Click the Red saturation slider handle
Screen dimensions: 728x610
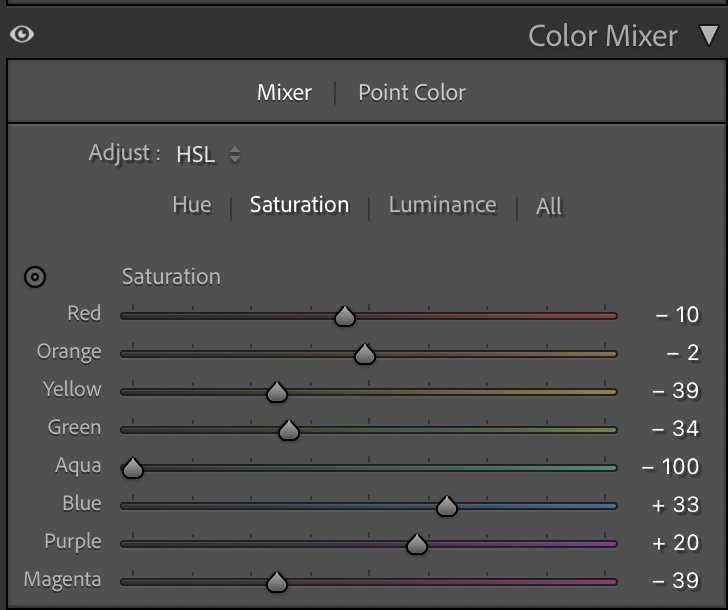pyautogui.click(x=345, y=317)
